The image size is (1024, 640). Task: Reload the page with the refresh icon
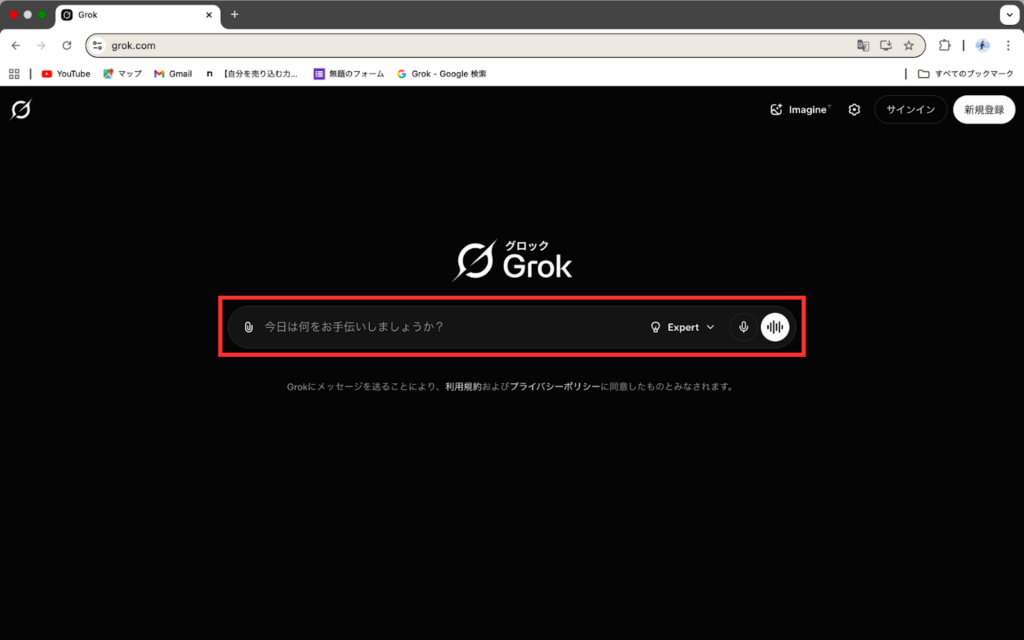point(66,45)
